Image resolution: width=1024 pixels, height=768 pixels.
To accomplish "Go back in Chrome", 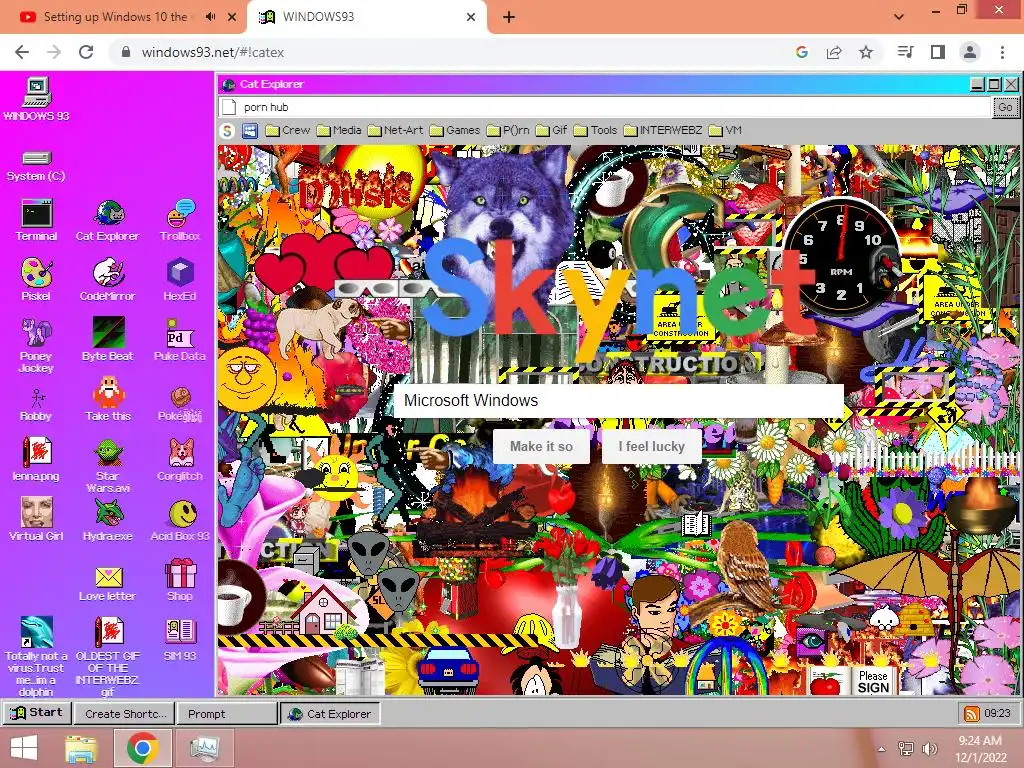I will (22, 52).
